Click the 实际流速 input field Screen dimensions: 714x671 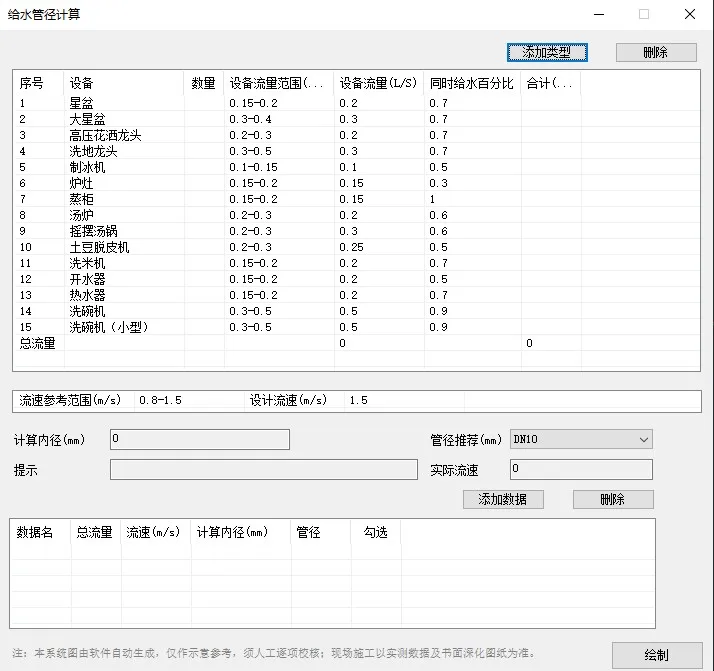(581, 469)
